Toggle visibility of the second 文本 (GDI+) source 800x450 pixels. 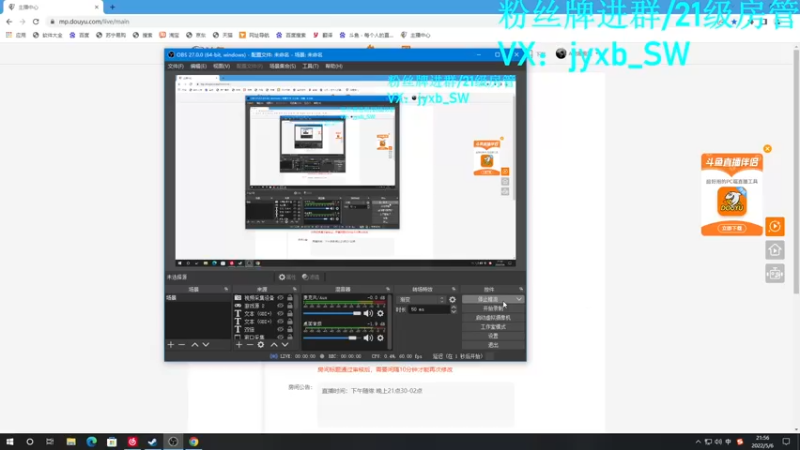click(x=280, y=322)
